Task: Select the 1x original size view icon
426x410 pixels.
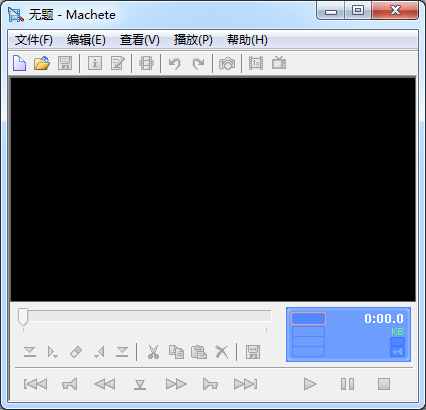Action: 256,63
